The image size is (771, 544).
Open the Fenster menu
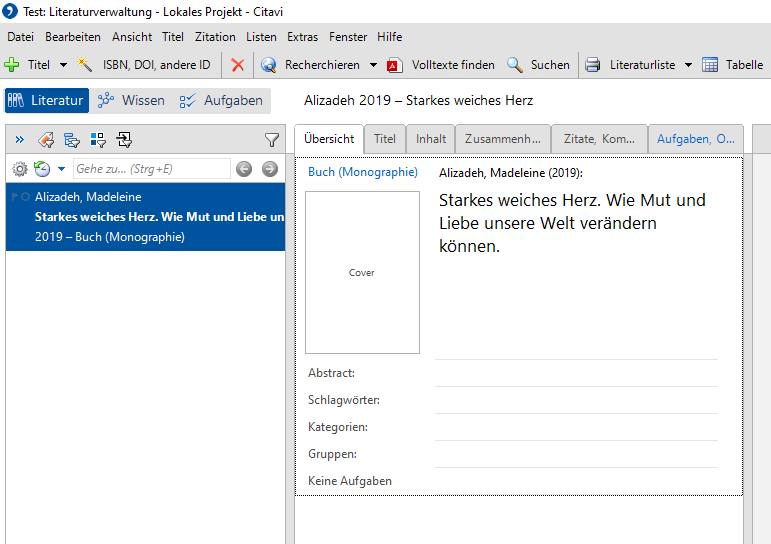point(348,37)
